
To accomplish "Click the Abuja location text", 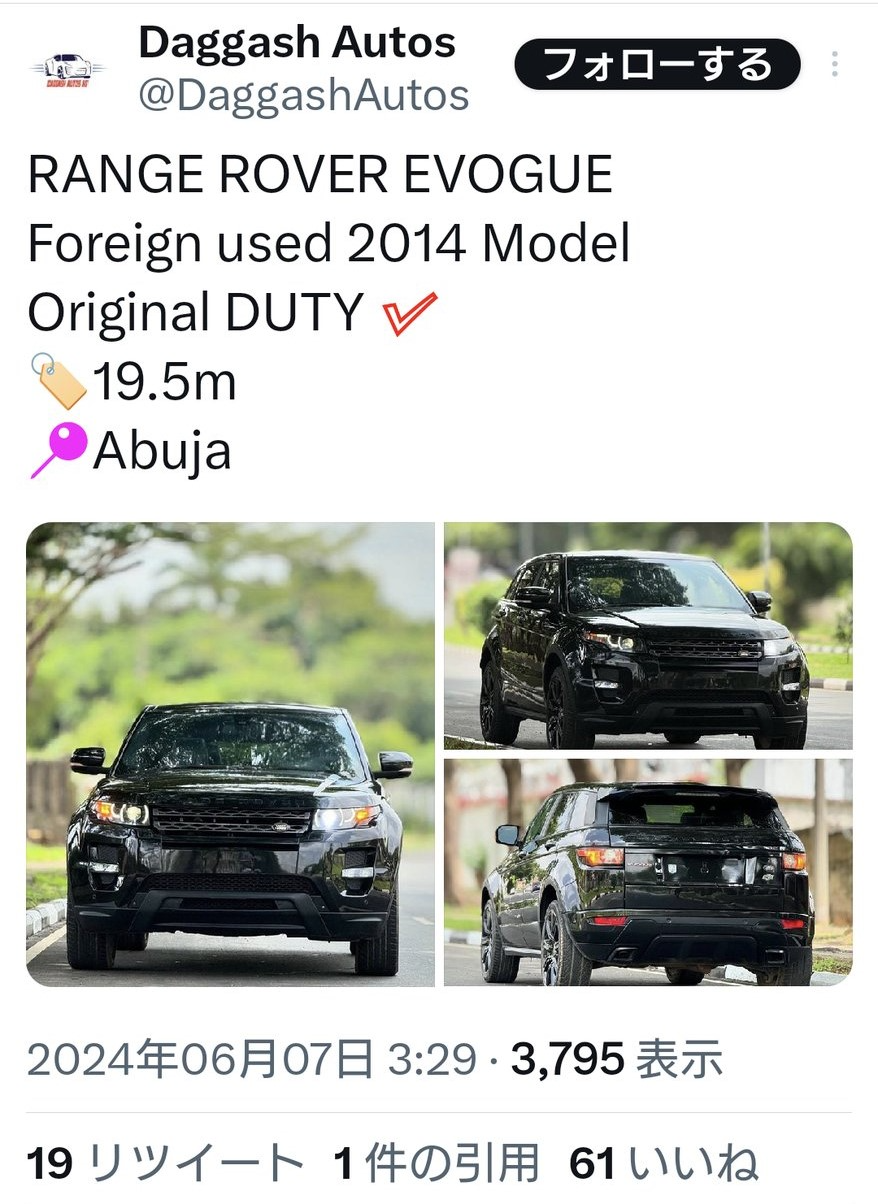I will pos(162,451).
